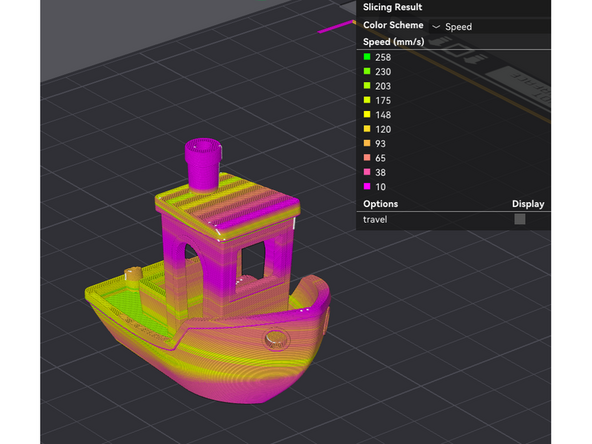Click the Benchy boat smokestack

(x=203, y=164)
